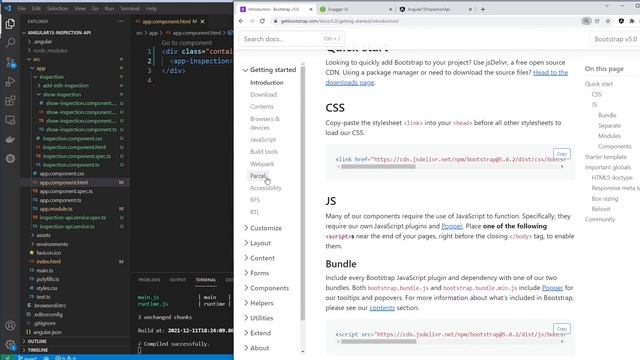
Task: Open the Download docs page link
Action: 263,95
